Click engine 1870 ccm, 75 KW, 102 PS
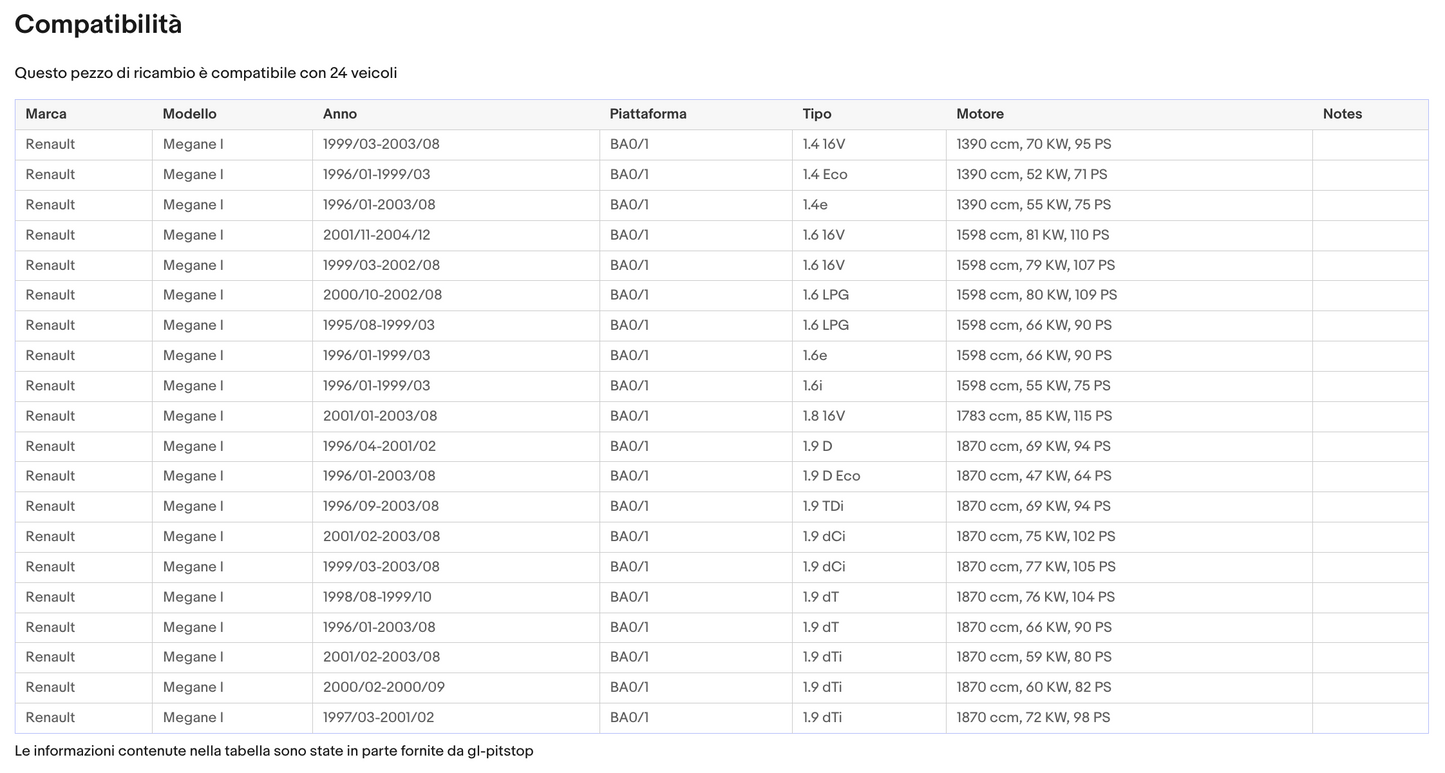 [1036, 536]
